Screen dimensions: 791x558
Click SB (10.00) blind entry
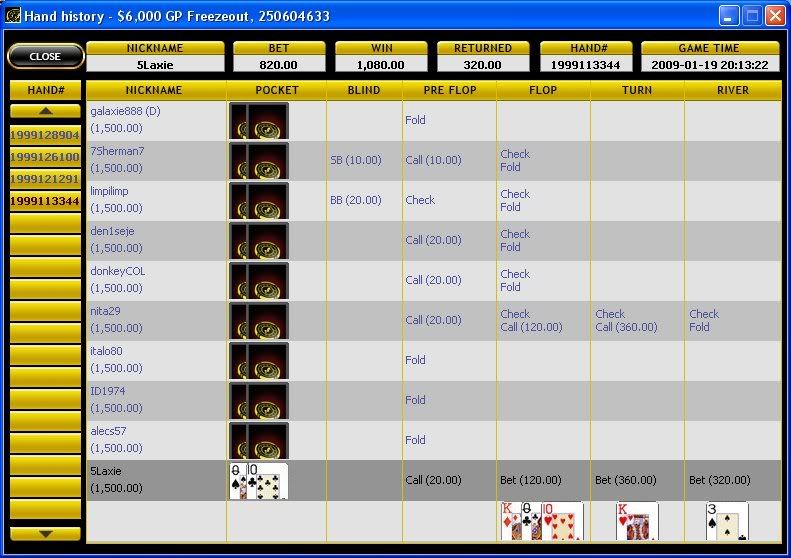[x=356, y=160]
